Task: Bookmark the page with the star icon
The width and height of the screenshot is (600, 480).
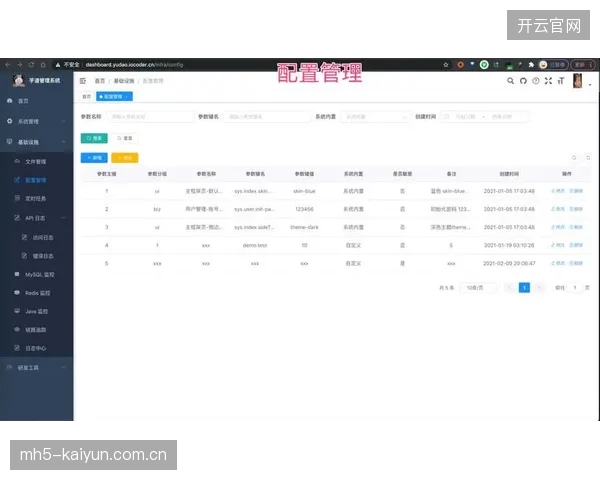Action: [446, 65]
